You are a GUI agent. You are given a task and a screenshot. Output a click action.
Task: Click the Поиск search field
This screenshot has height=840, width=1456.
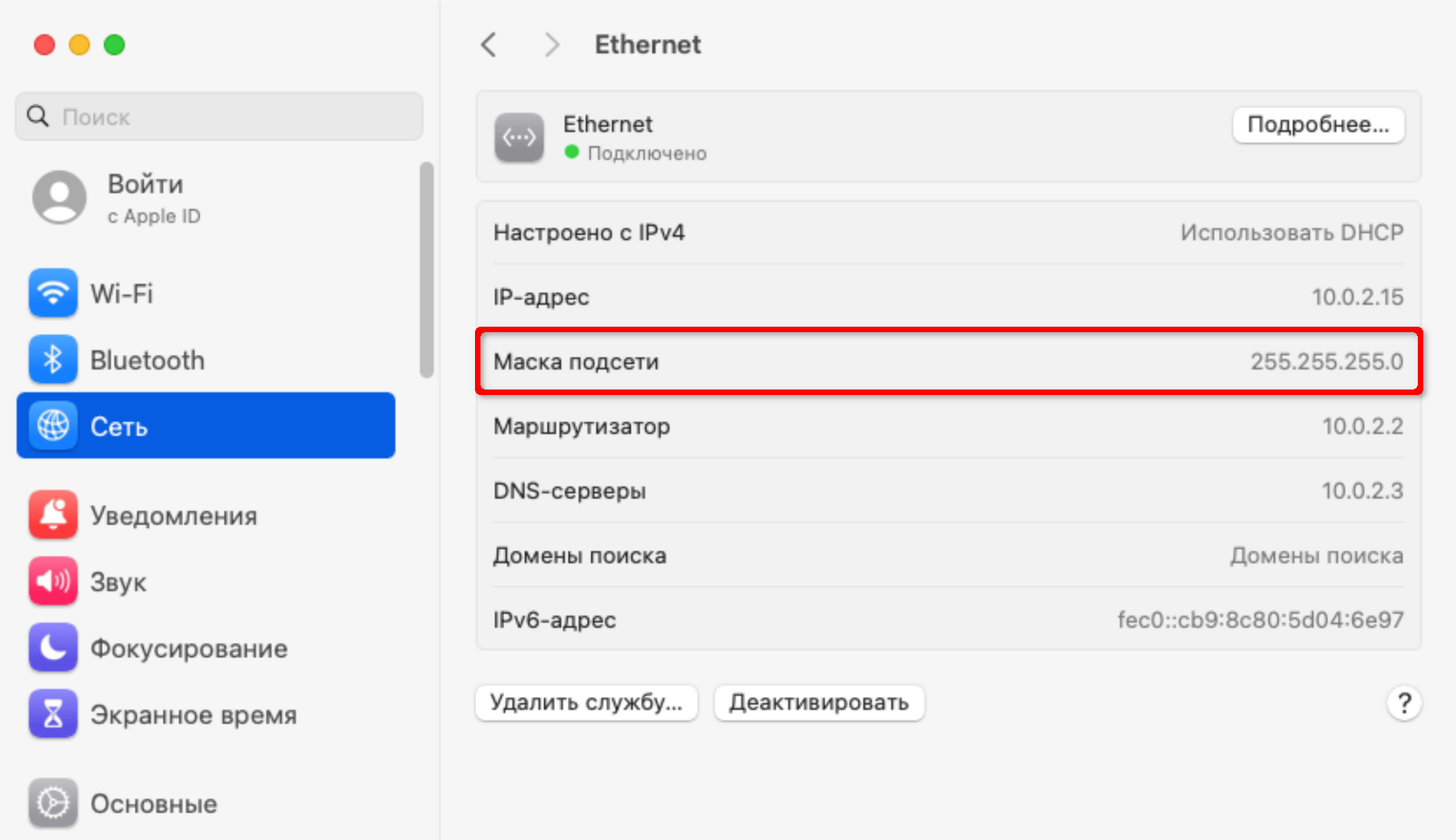point(219,116)
